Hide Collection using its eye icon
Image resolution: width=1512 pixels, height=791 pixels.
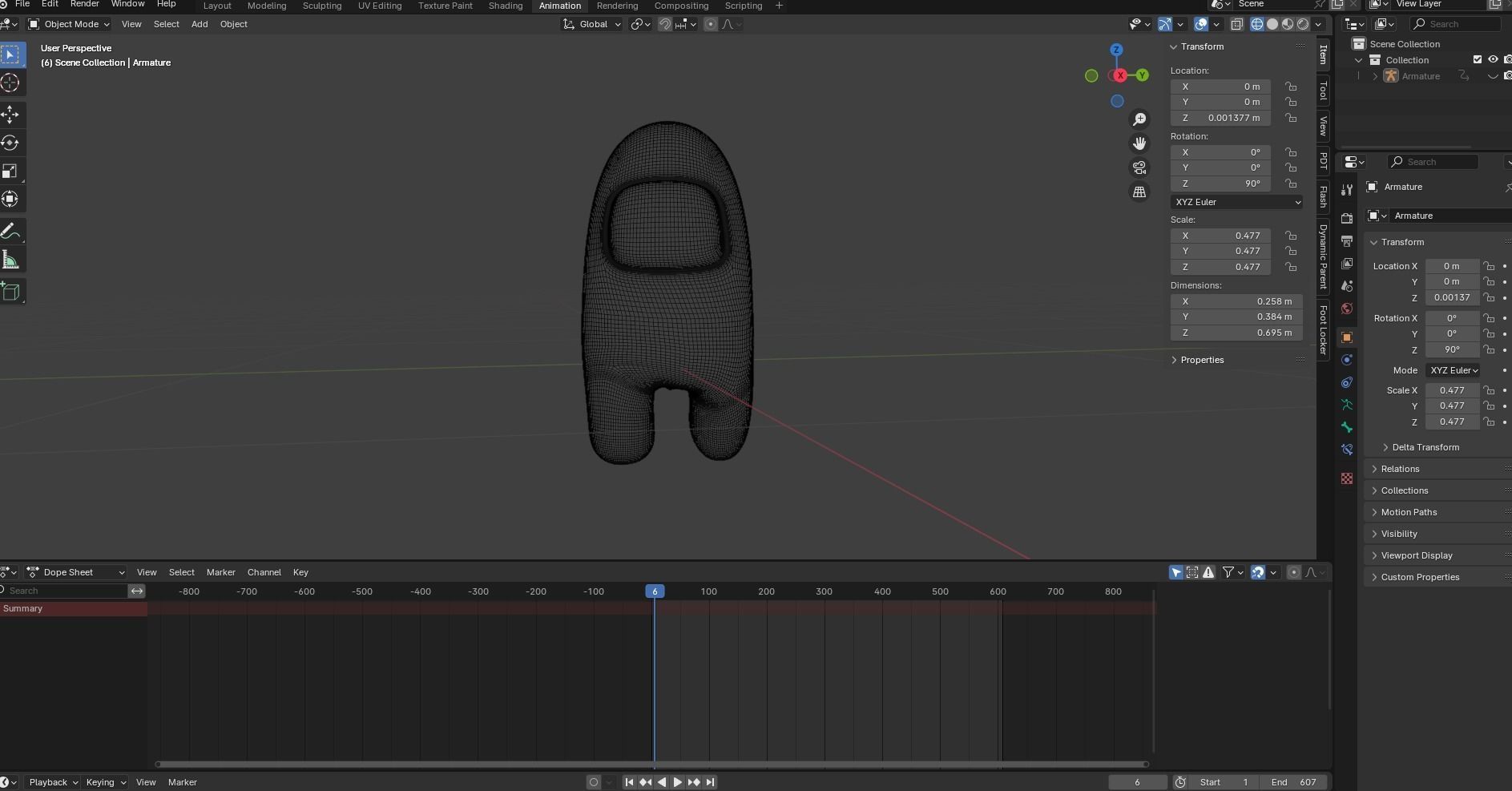[1493, 59]
